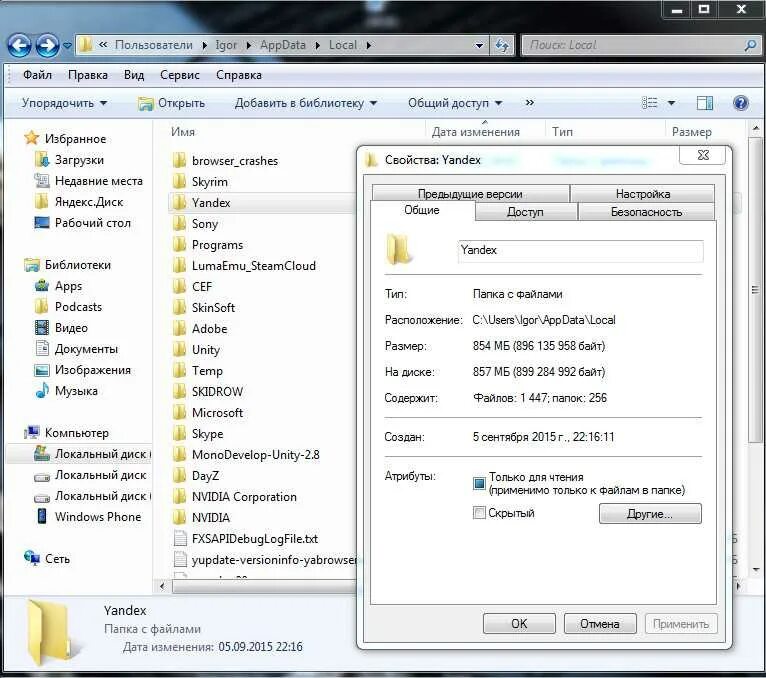
Task: Go forward with the Explorer forward arrow
Action: 47,45
